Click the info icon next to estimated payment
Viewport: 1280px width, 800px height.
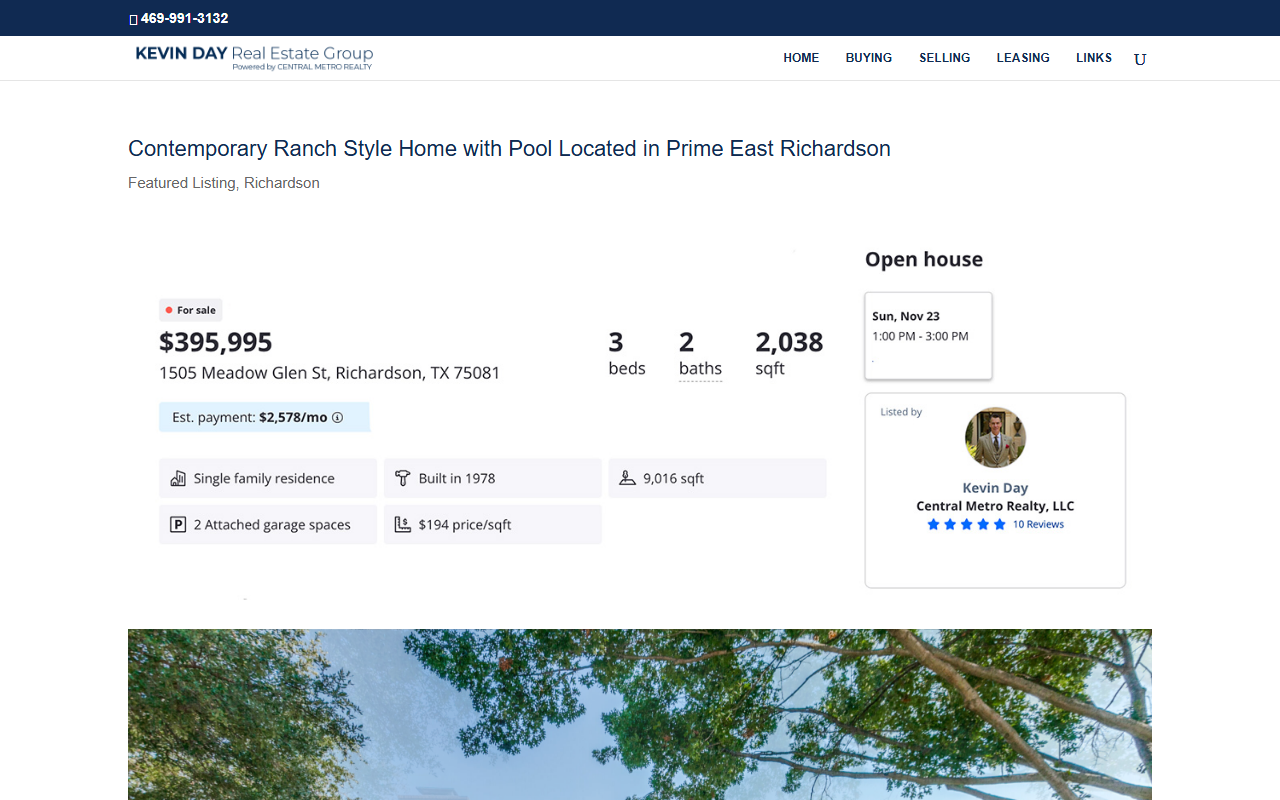(337, 417)
